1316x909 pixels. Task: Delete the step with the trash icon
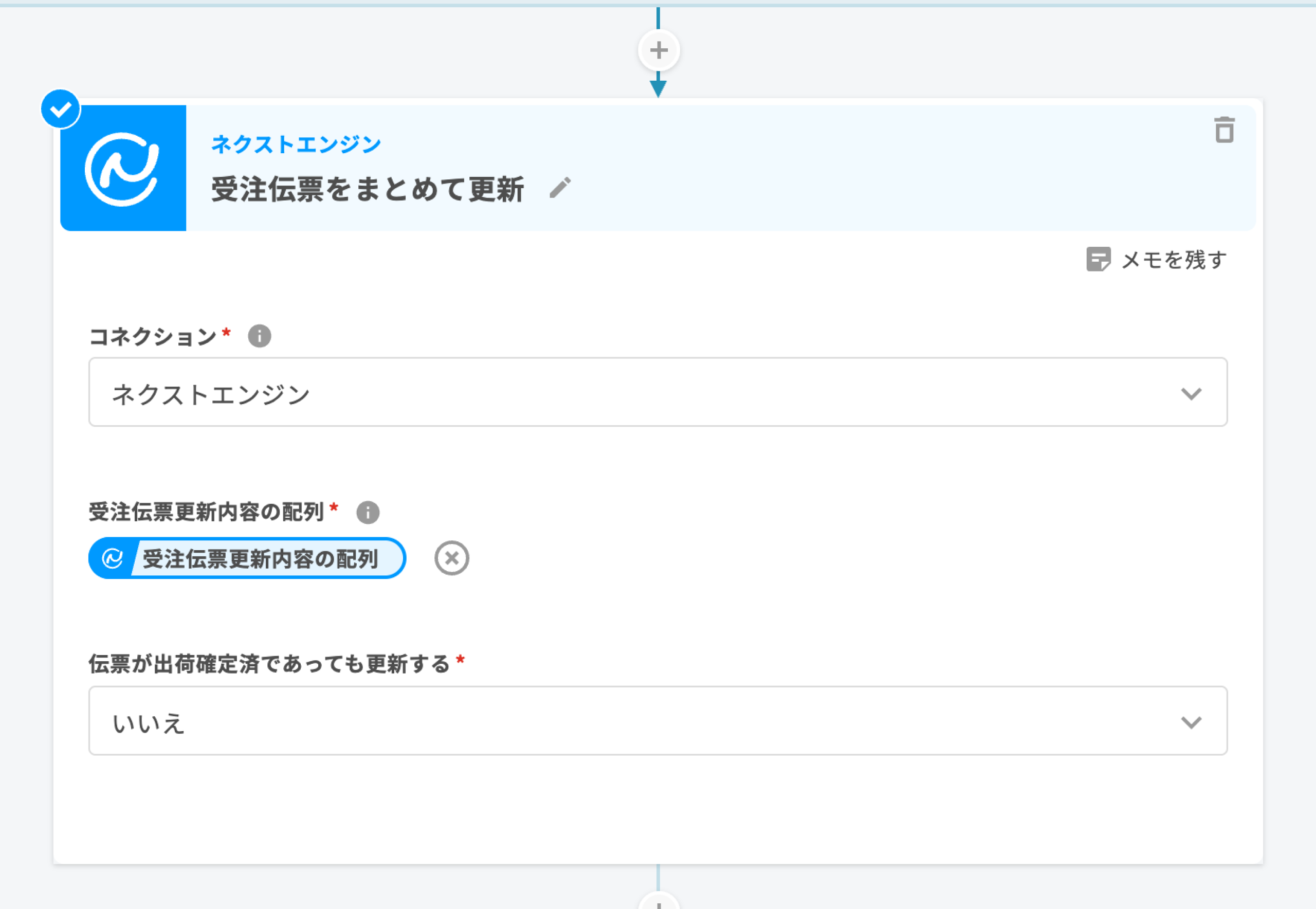1224,130
